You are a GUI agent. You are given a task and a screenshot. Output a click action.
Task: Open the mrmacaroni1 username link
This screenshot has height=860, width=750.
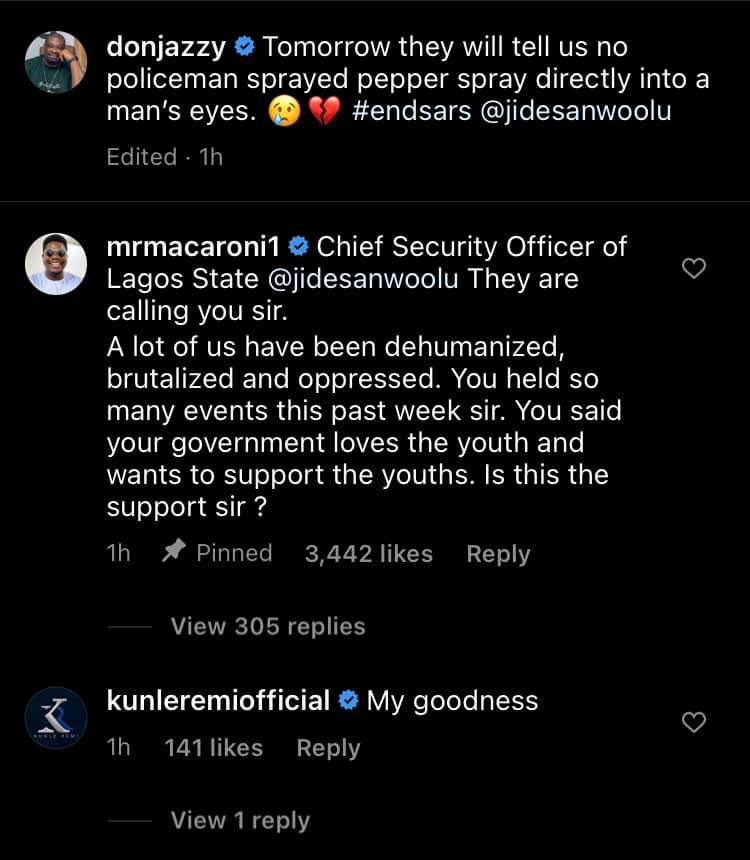coord(194,246)
